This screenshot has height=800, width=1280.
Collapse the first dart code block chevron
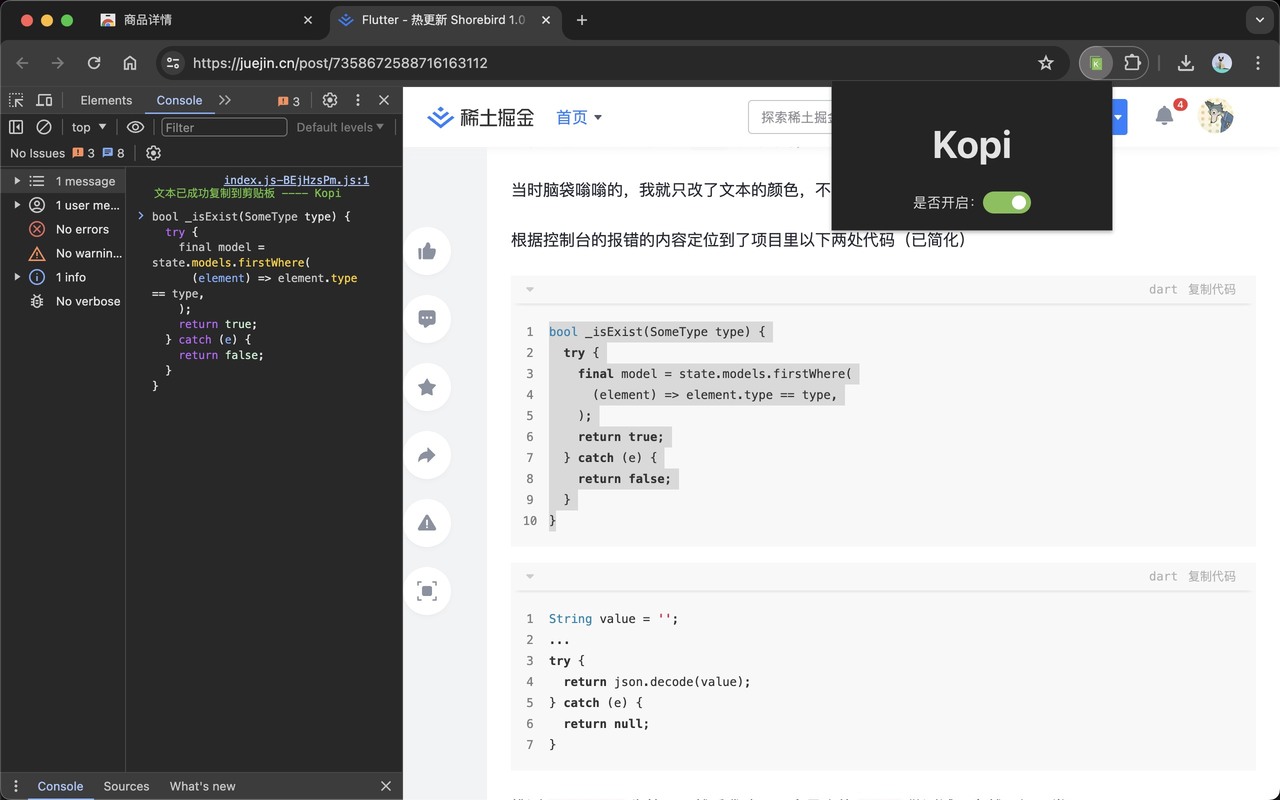click(x=530, y=289)
